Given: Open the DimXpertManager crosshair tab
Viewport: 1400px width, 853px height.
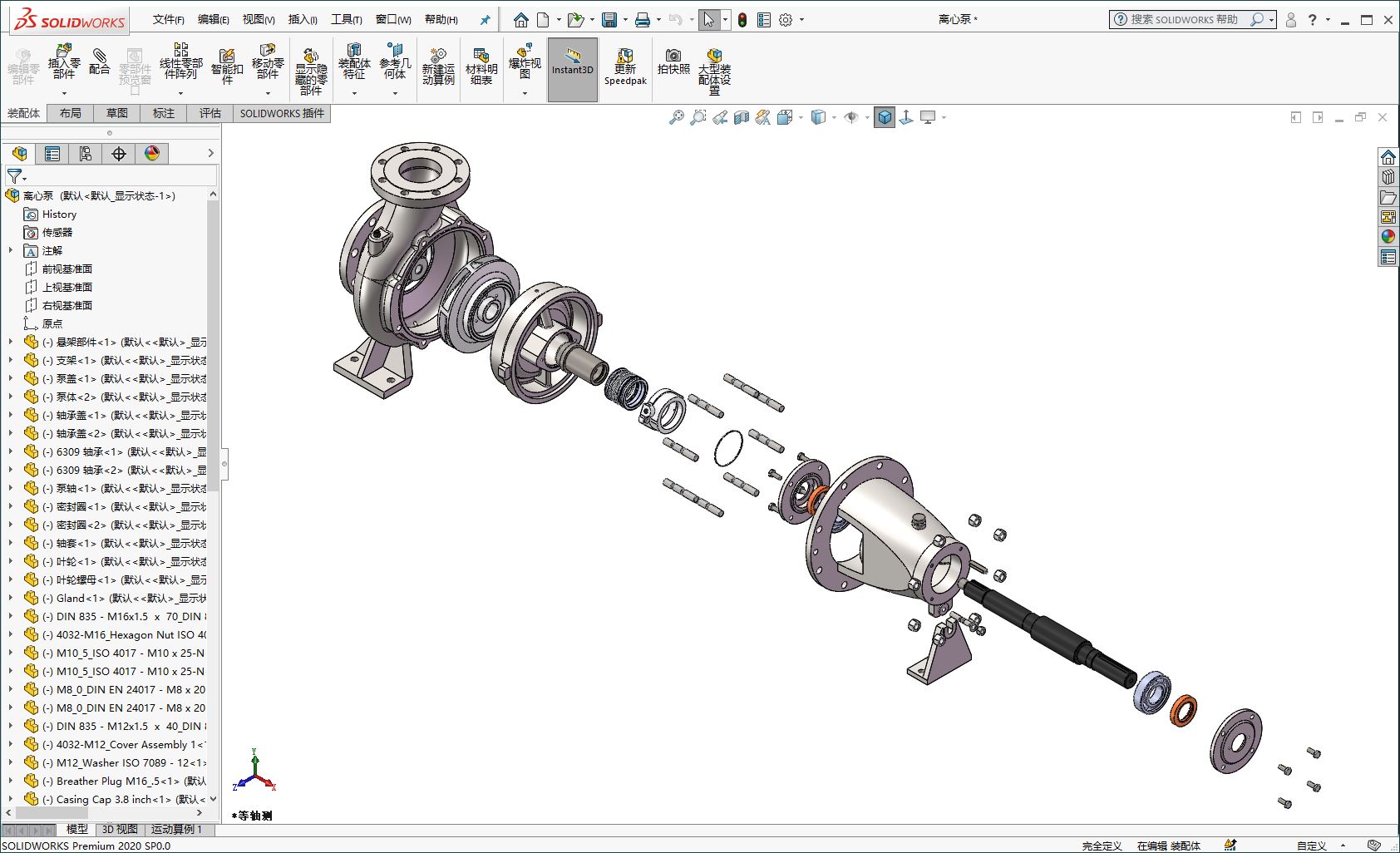Looking at the screenshot, I should pyautogui.click(x=119, y=153).
